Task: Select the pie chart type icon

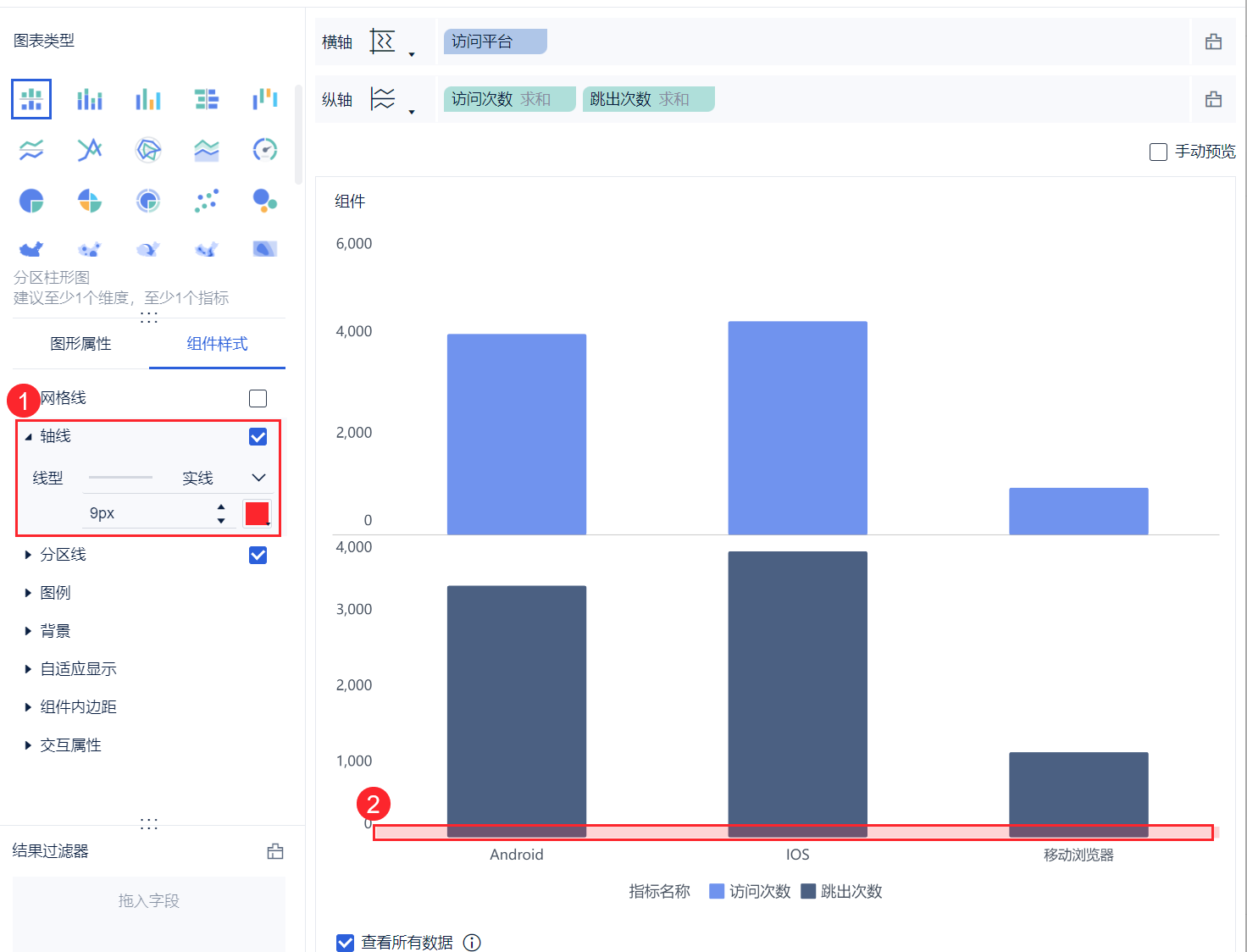Action: [x=31, y=201]
